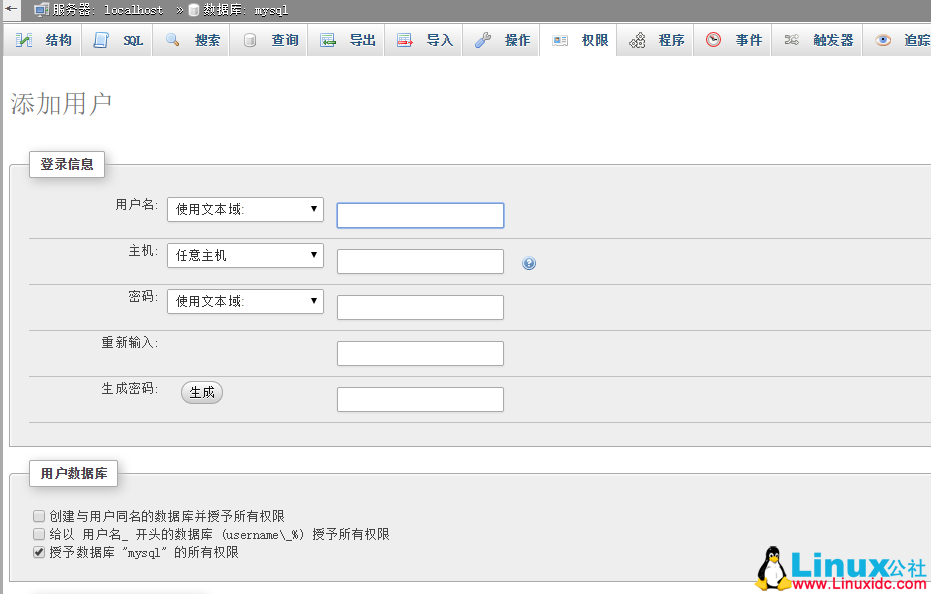Enable 创建与用户同名的数据库 checkbox
This screenshot has width=931, height=594.
pyautogui.click(x=39, y=516)
